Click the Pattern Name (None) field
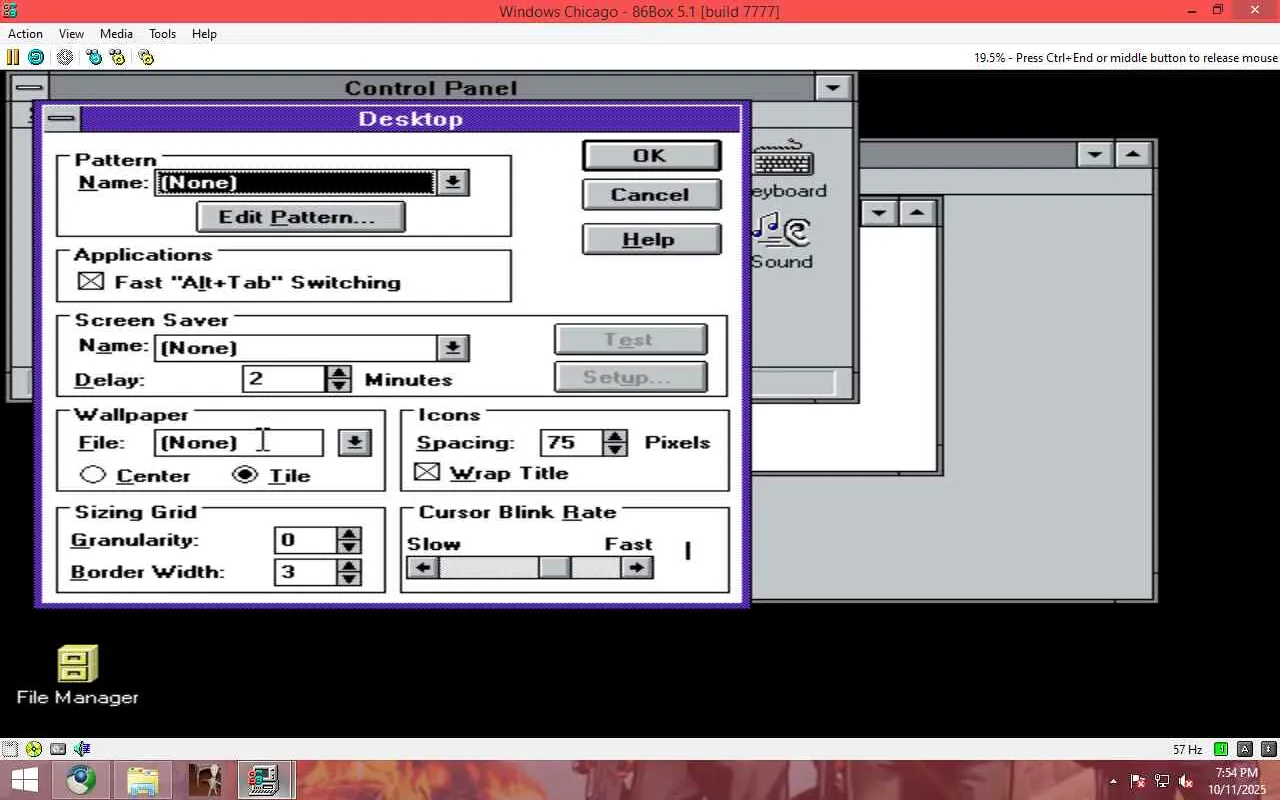 coord(296,182)
